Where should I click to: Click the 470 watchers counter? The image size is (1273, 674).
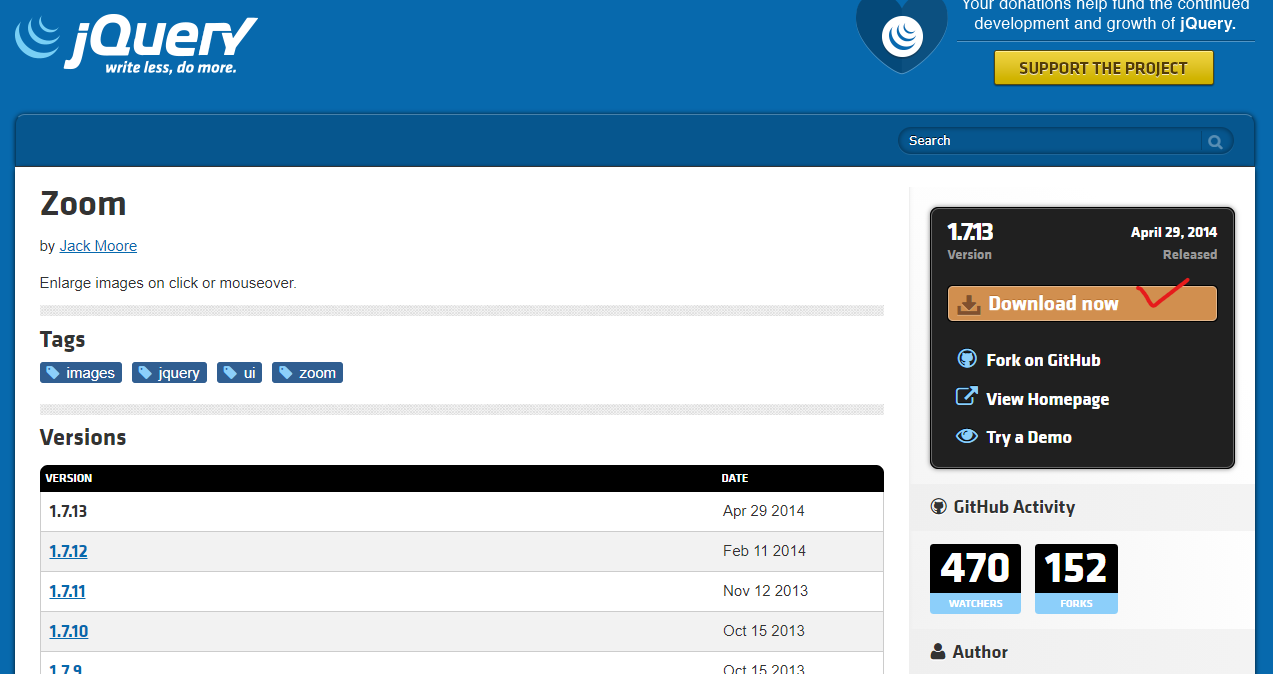pyautogui.click(x=975, y=579)
